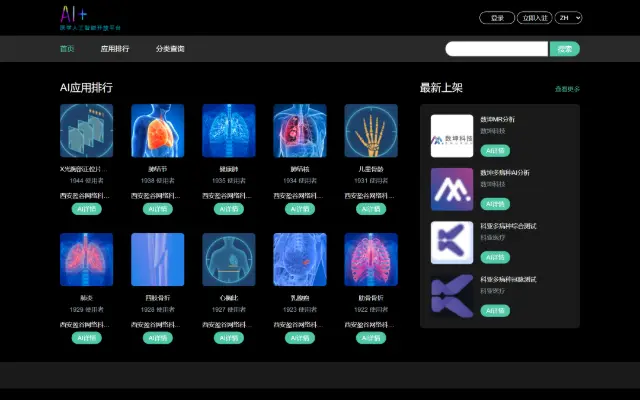Click AI详情 for 数坤多病种AI分析
Screen dimensions: 640x400
495,204
